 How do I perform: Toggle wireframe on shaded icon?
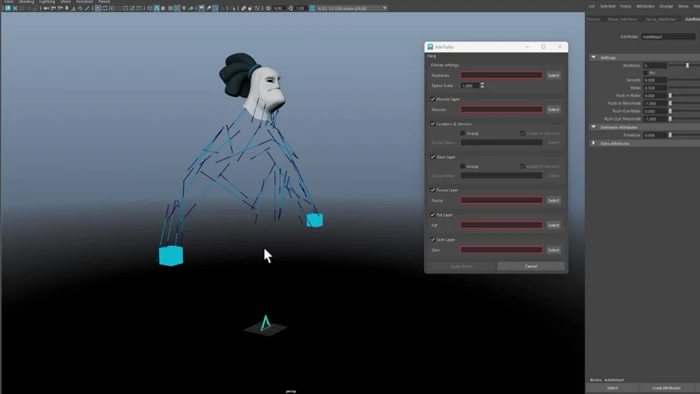pos(171,8)
